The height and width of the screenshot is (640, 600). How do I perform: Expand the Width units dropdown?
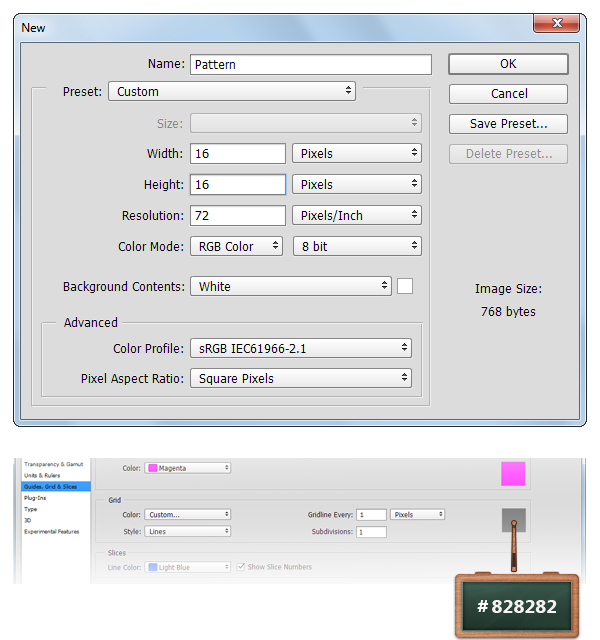pos(357,153)
